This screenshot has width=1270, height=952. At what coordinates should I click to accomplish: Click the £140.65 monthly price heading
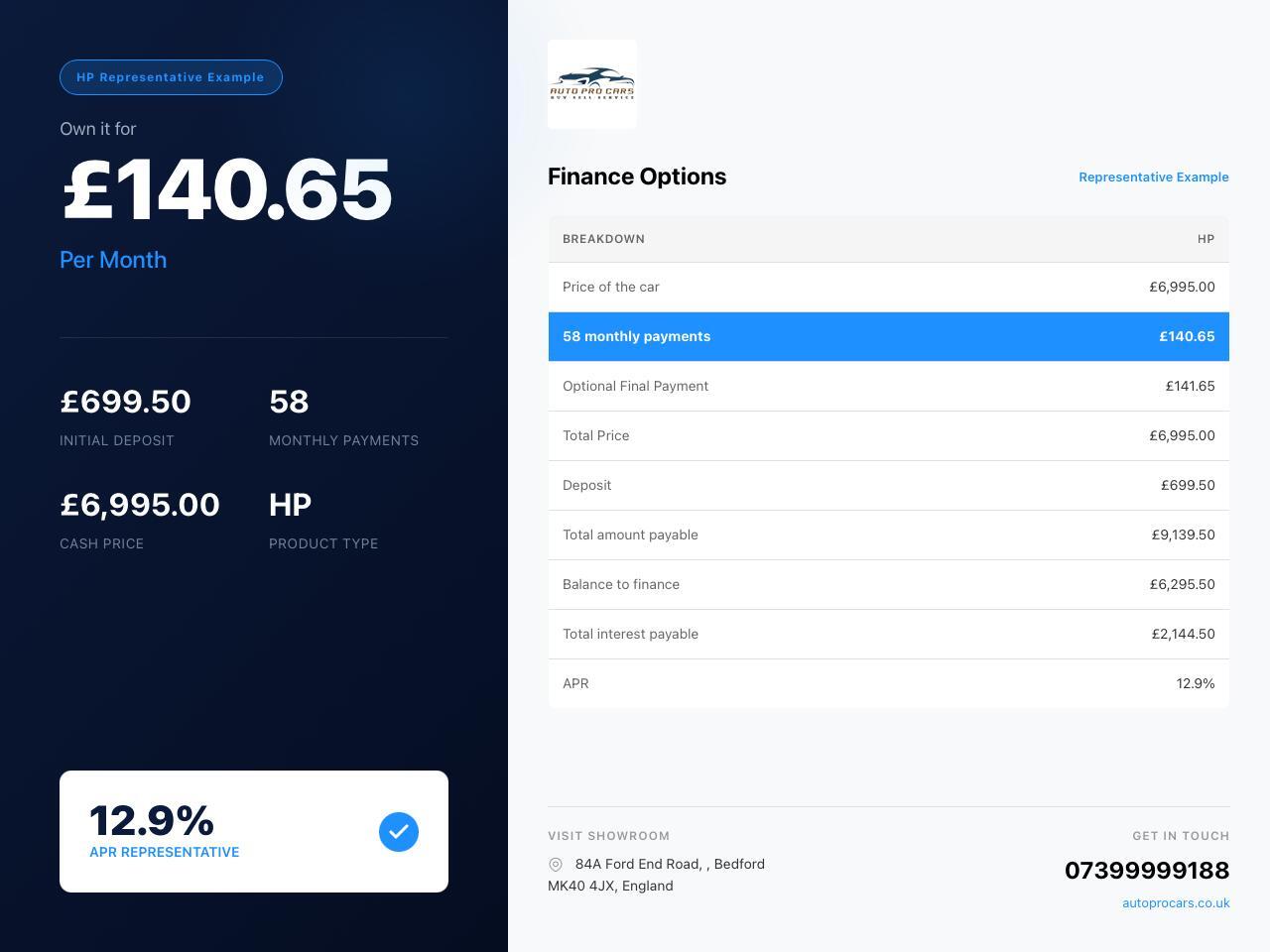point(226,189)
